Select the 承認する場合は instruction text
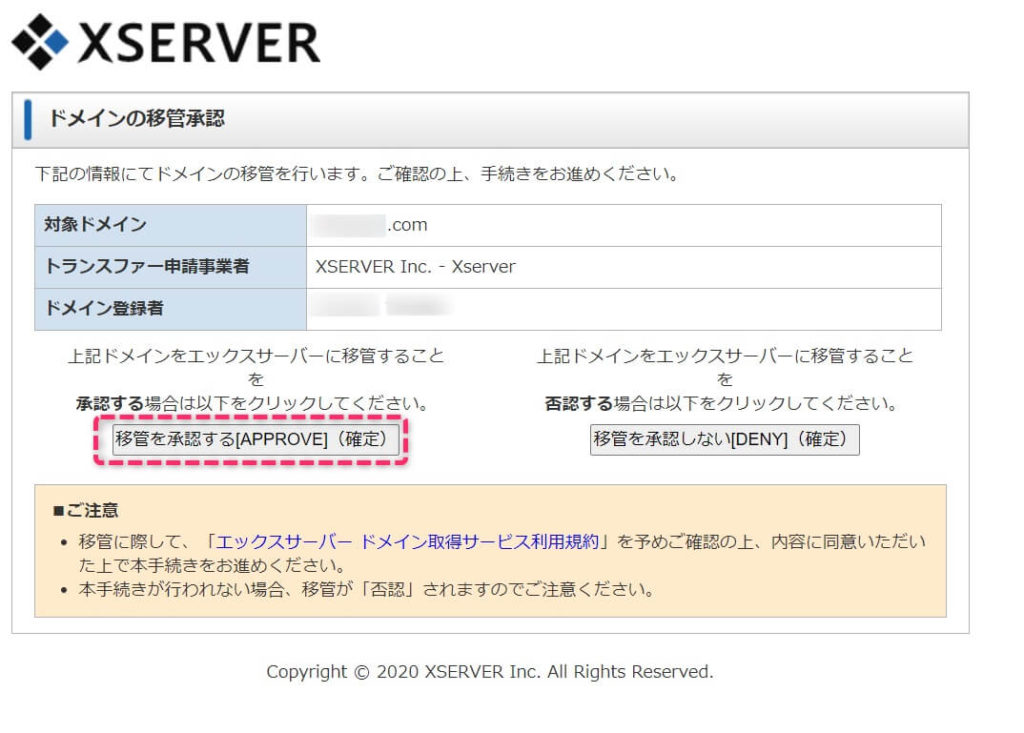 coord(252,404)
